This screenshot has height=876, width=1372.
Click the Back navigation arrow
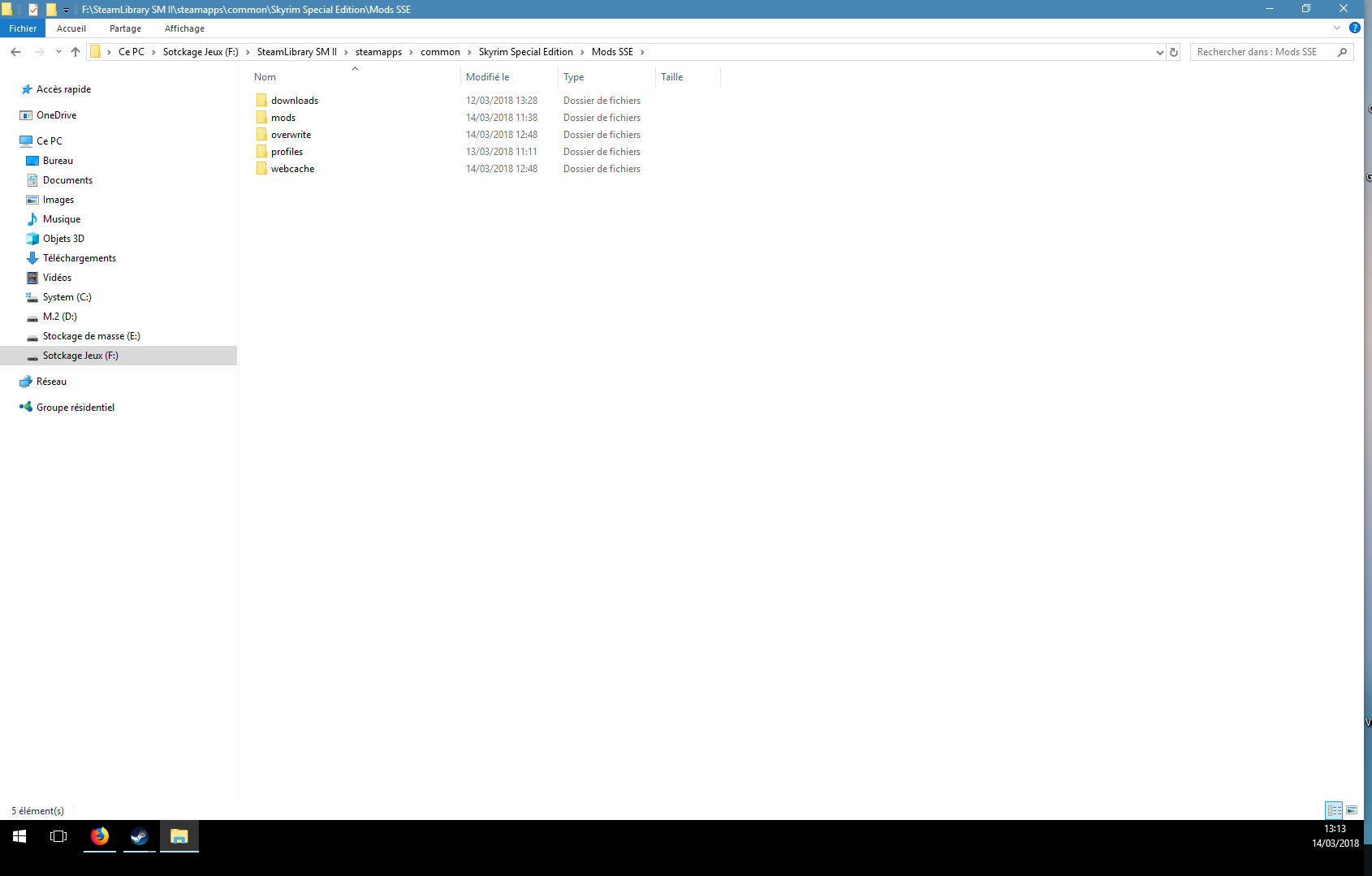(15, 52)
